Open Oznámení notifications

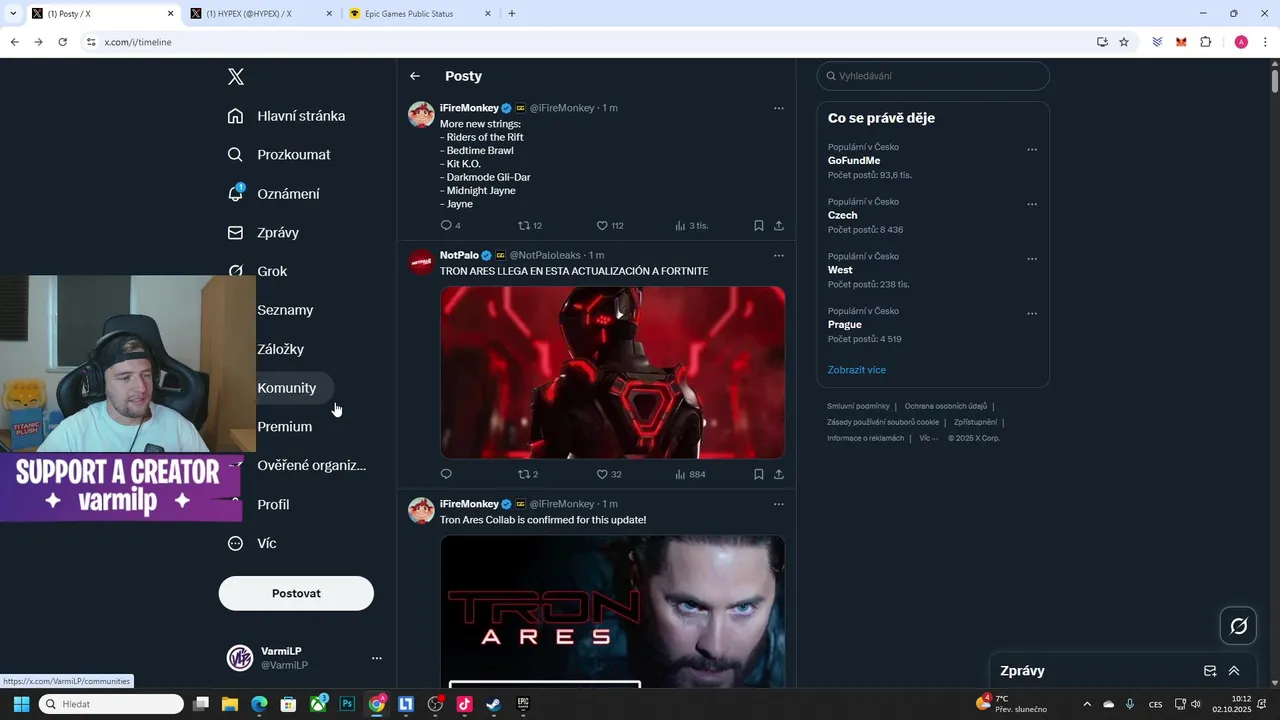274,194
